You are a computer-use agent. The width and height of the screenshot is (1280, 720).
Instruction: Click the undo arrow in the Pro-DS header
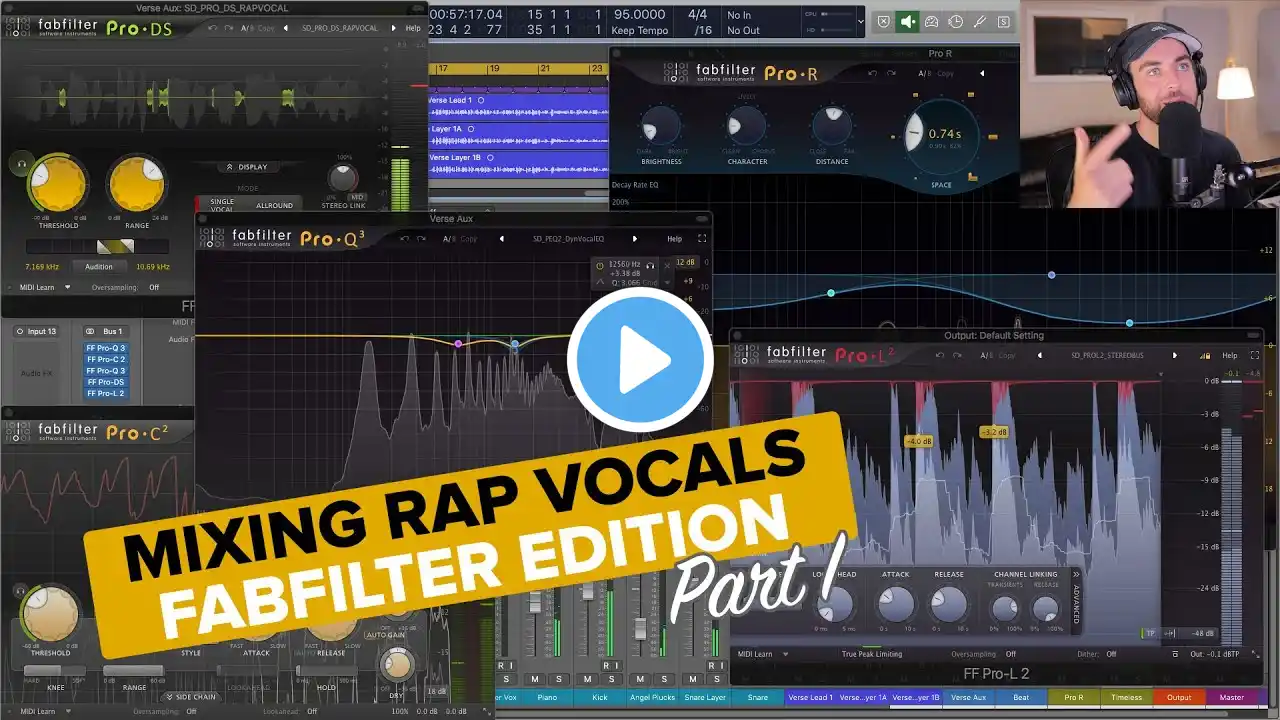click(212, 28)
